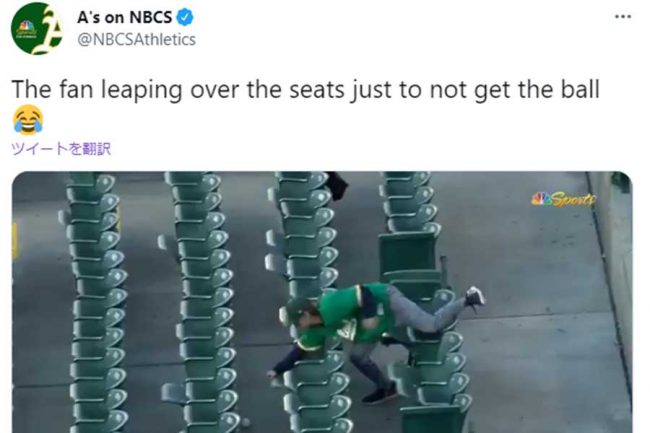Click the fan's hand reaching toward floor

click(x=272, y=375)
